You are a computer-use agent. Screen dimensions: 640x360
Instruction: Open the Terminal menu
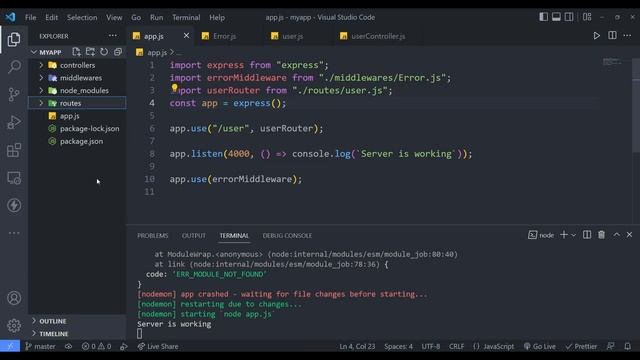tap(186, 17)
